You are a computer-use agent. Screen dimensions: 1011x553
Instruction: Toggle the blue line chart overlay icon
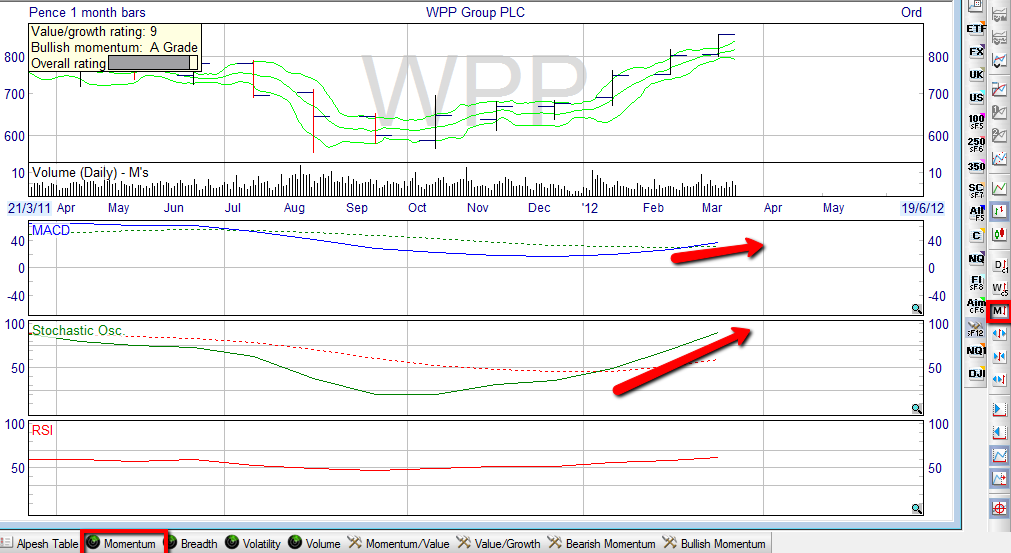coord(999,456)
